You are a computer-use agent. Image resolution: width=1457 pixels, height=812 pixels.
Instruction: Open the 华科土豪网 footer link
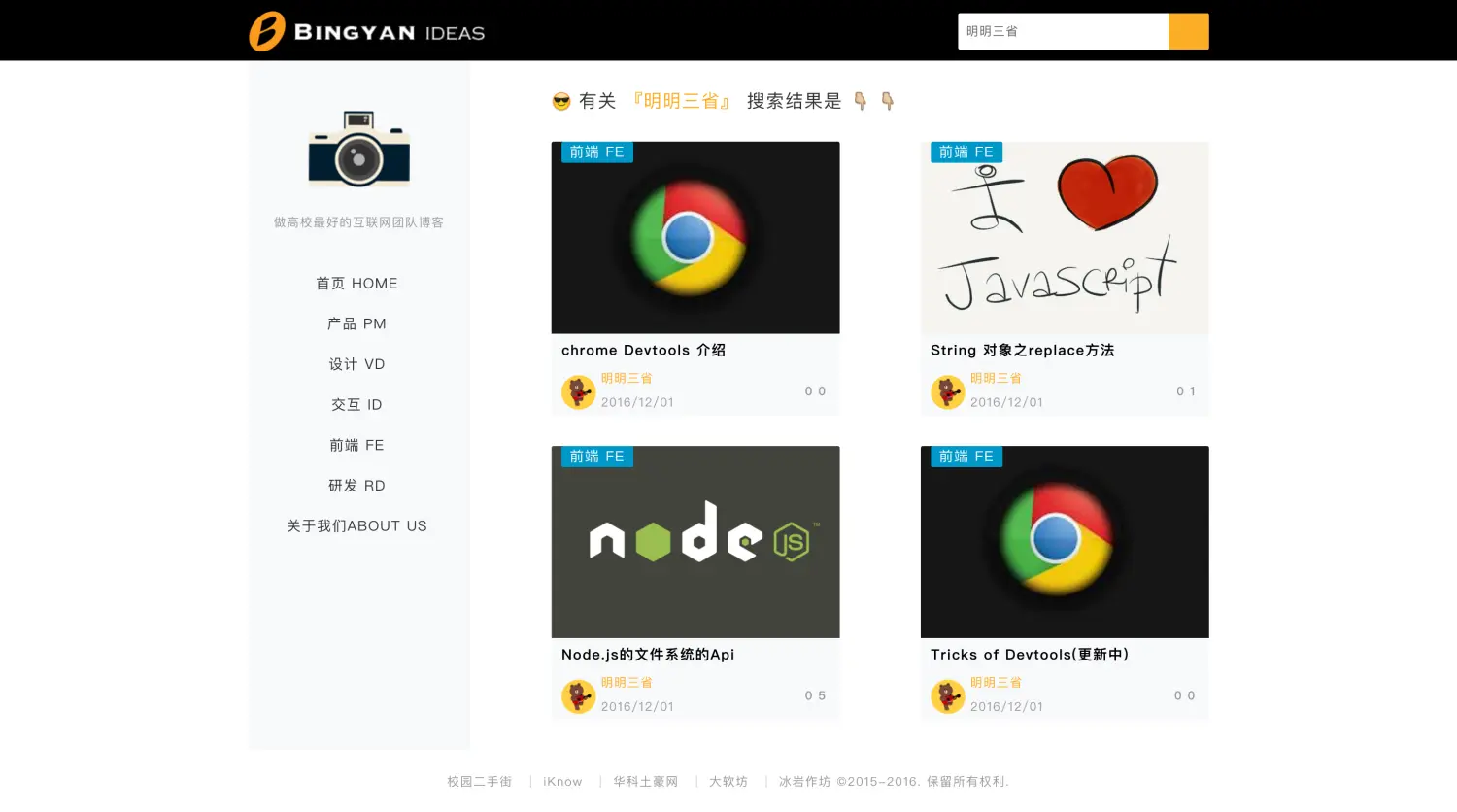click(645, 782)
